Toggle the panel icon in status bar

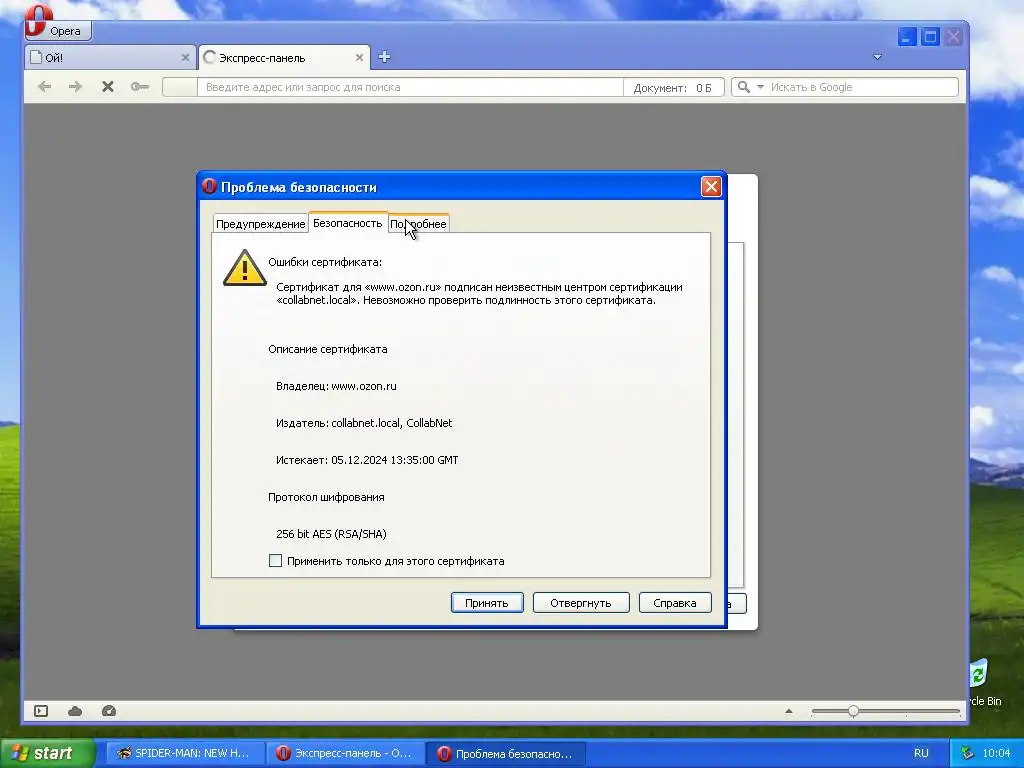tap(41, 711)
